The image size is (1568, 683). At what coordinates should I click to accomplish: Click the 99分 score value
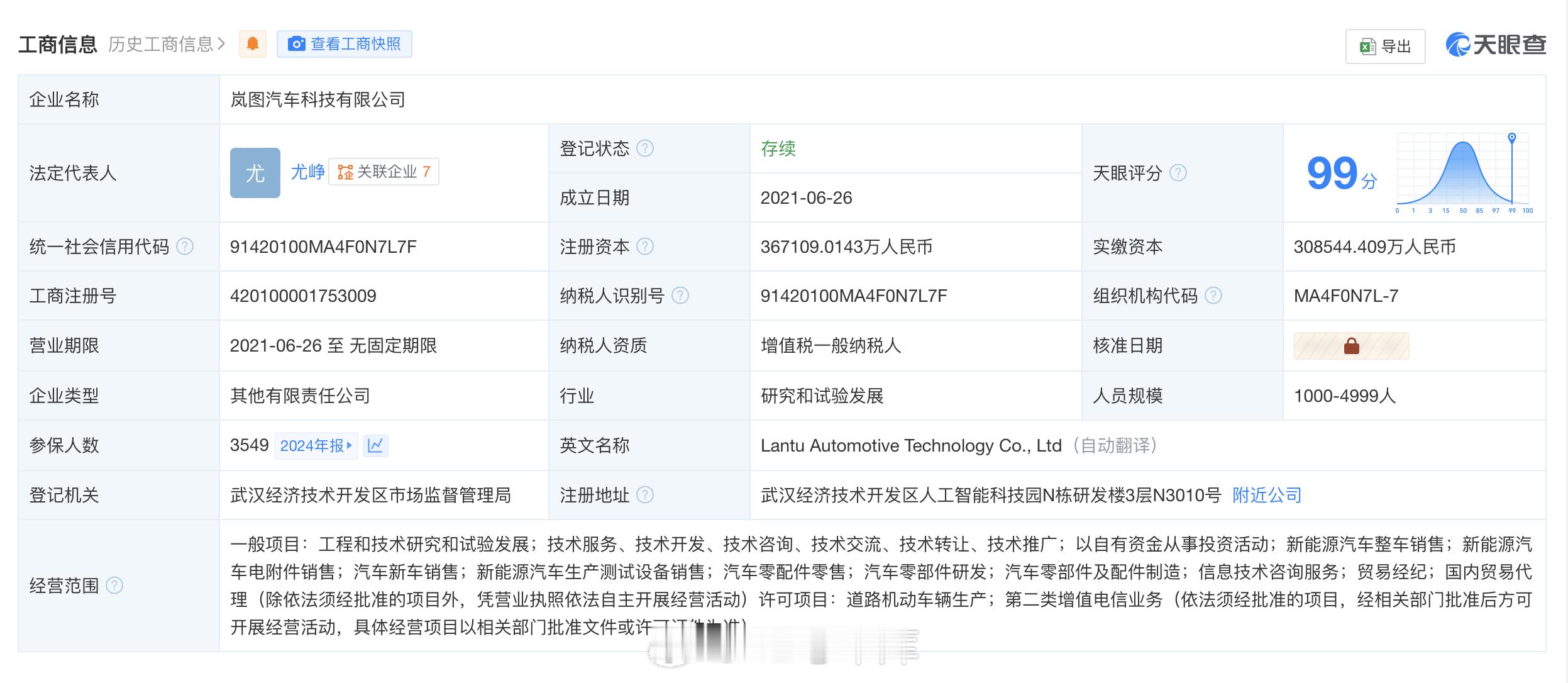[x=1342, y=173]
